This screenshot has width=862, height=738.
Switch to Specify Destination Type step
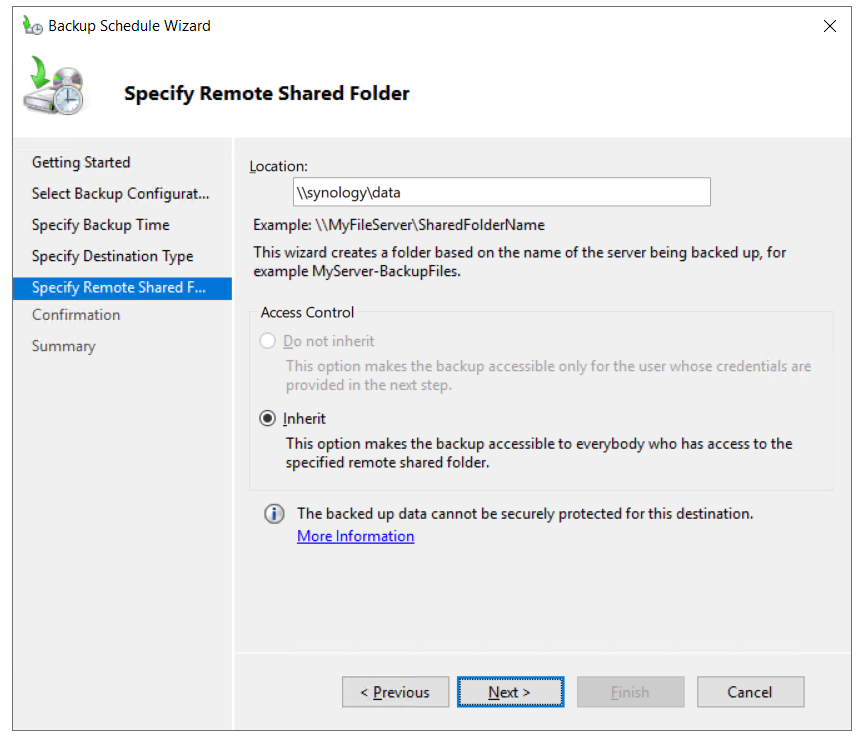tap(112, 256)
